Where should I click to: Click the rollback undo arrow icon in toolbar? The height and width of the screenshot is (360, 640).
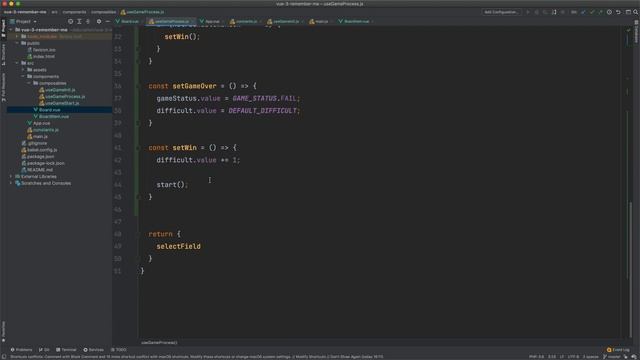(618, 12)
